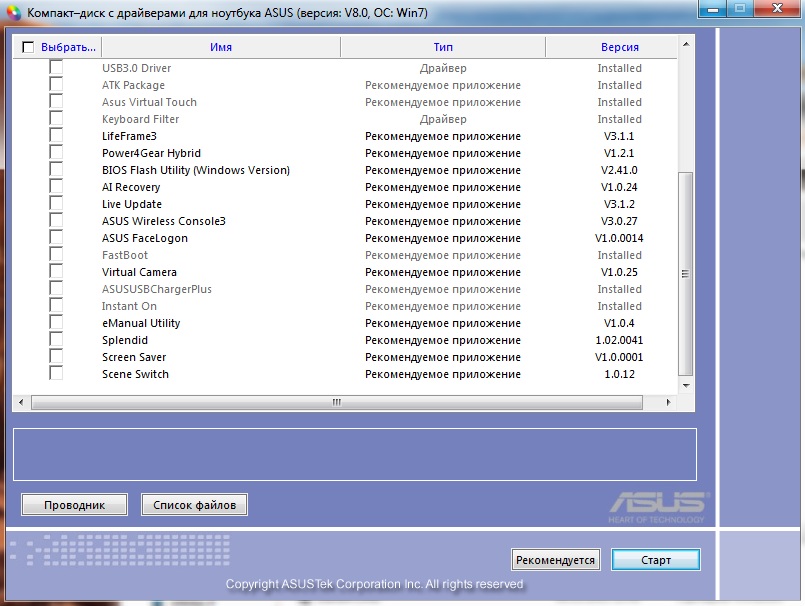Open Список файлов button
Viewport: 805px width, 606px height.
(194, 505)
